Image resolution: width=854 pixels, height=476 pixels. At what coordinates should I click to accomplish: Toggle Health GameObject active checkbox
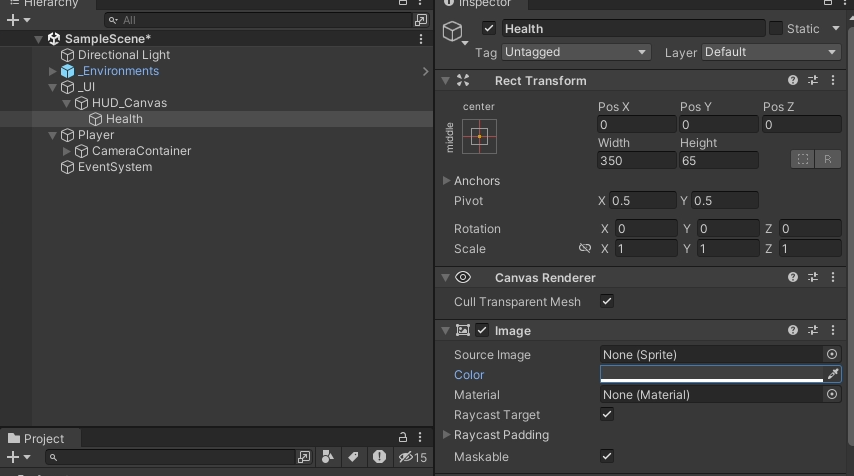tap(489, 28)
